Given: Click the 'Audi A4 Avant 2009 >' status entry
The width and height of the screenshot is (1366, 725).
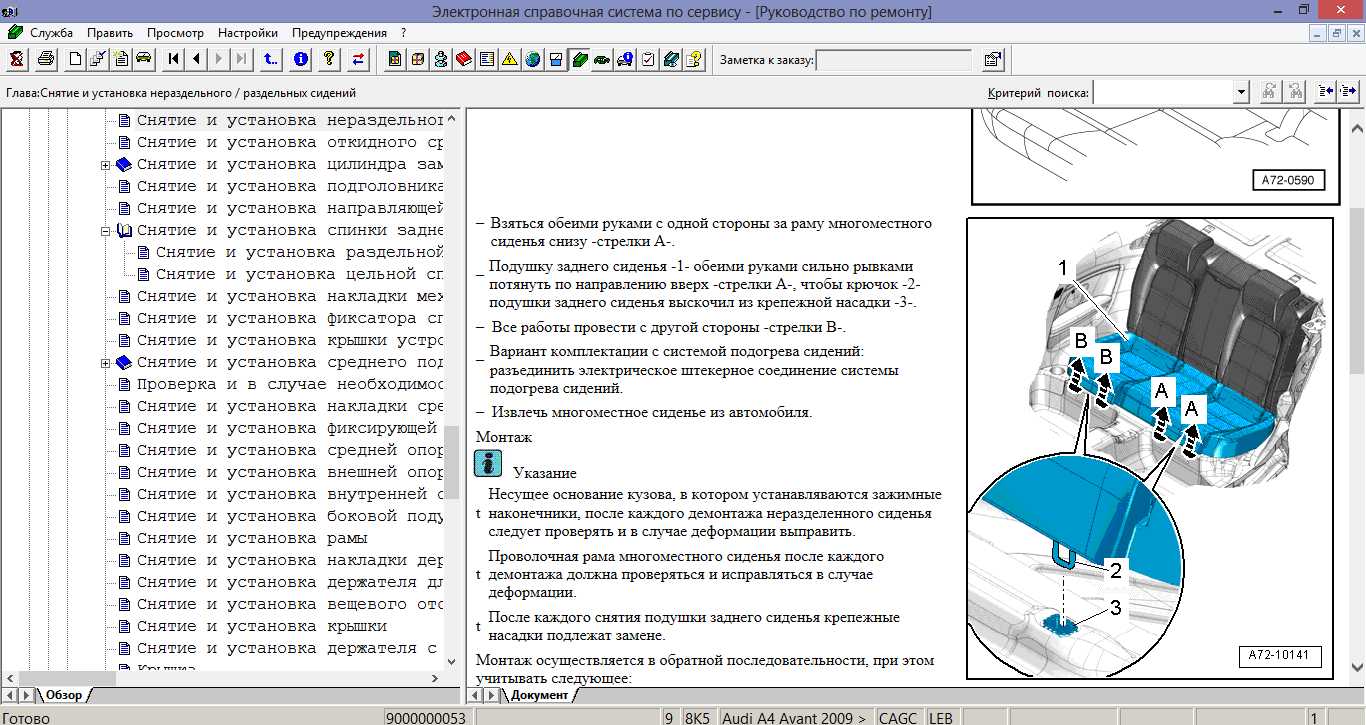Looking at the screenshot, I should coord(794,717).
